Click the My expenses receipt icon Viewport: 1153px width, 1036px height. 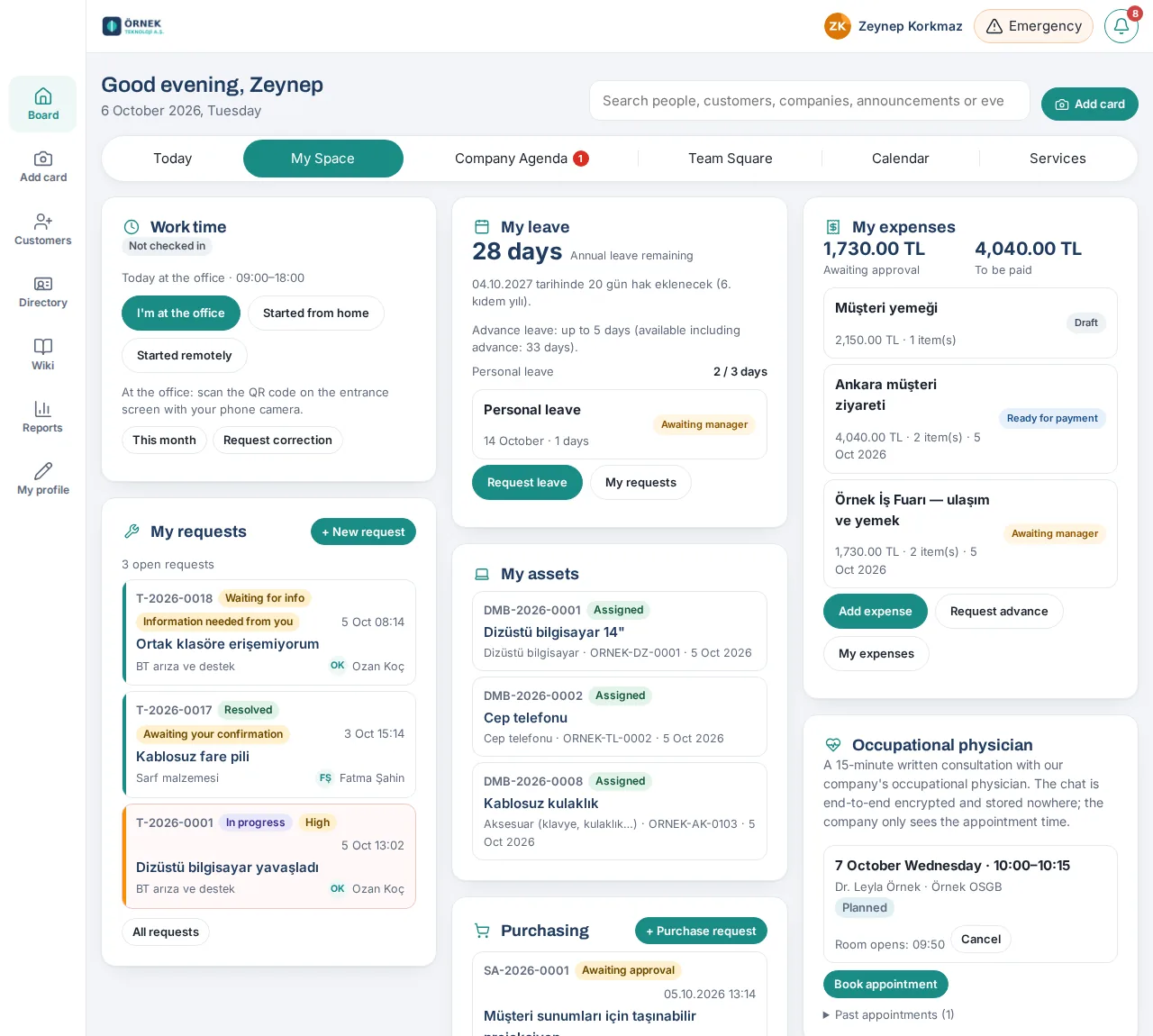click(833, 227)
